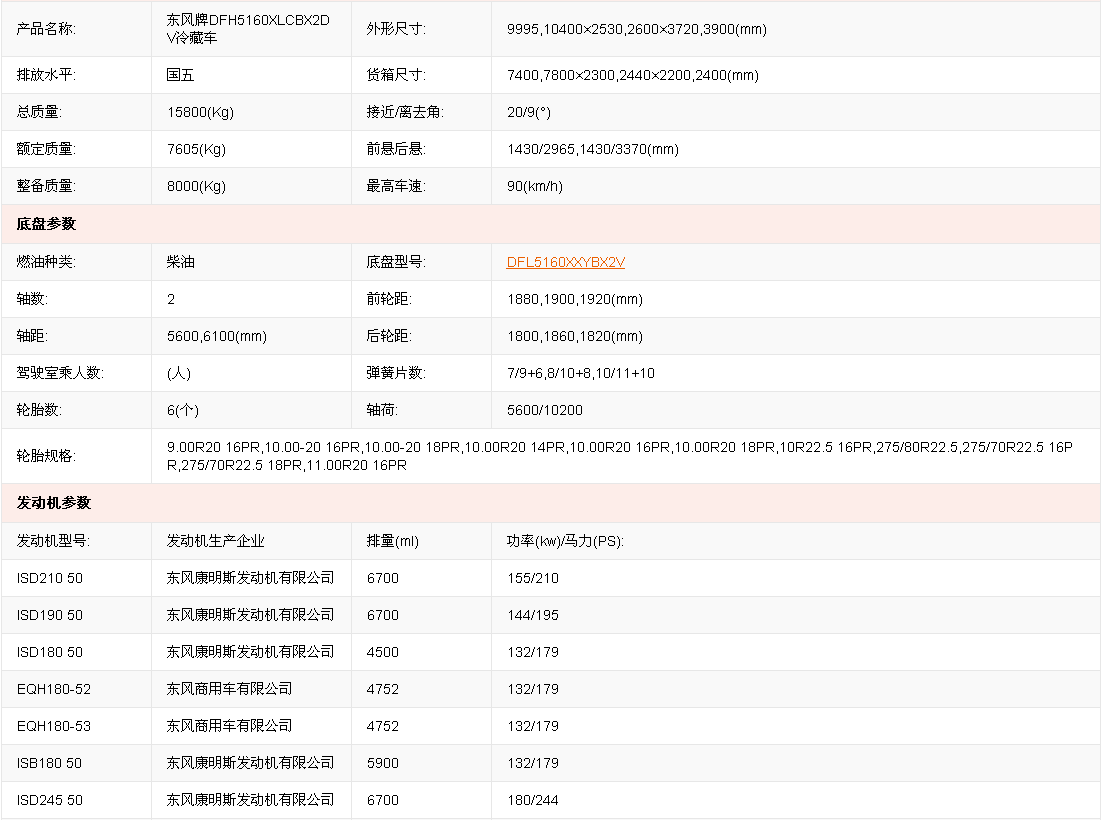Click the 发动机生产企业 column header
Viewport: 1102px width, 820px height.
[215, 541]
